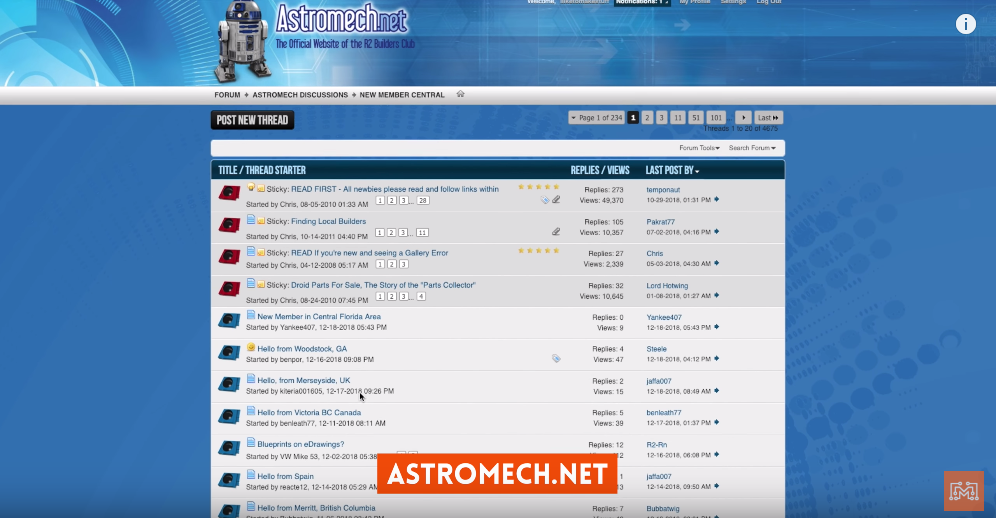Open the Forum Tools dropdown
The image size is (996, 518).
click(699, 147)
